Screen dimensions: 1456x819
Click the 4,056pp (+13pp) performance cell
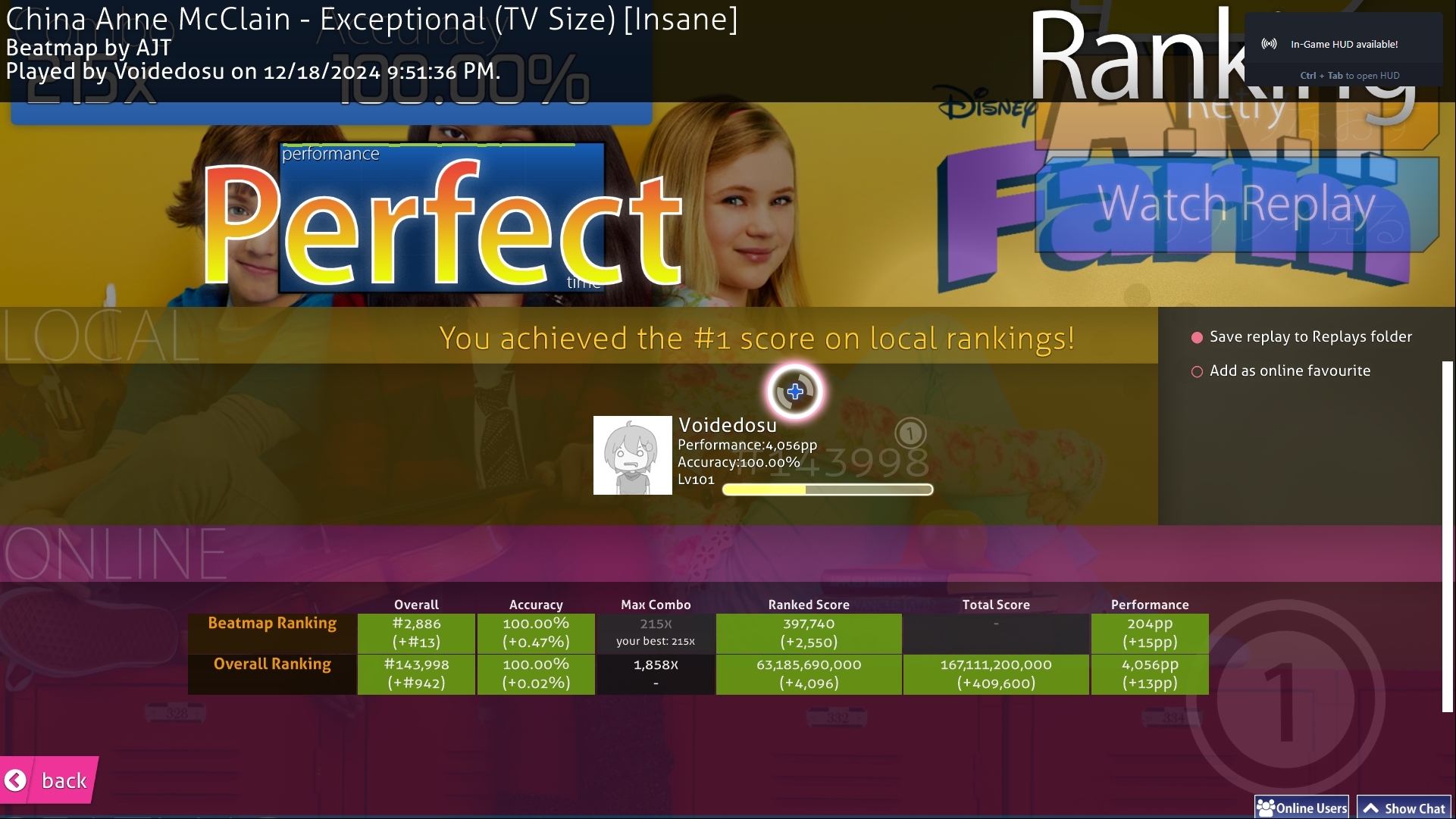click(x=1150, y=674)
